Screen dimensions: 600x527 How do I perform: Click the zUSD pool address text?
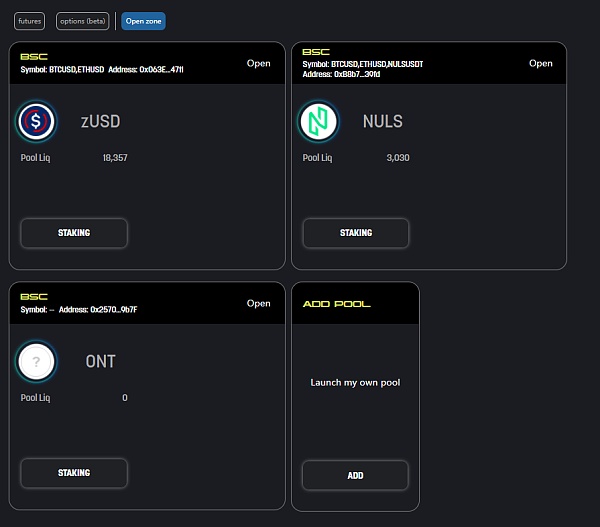click(x=145, y=70)
